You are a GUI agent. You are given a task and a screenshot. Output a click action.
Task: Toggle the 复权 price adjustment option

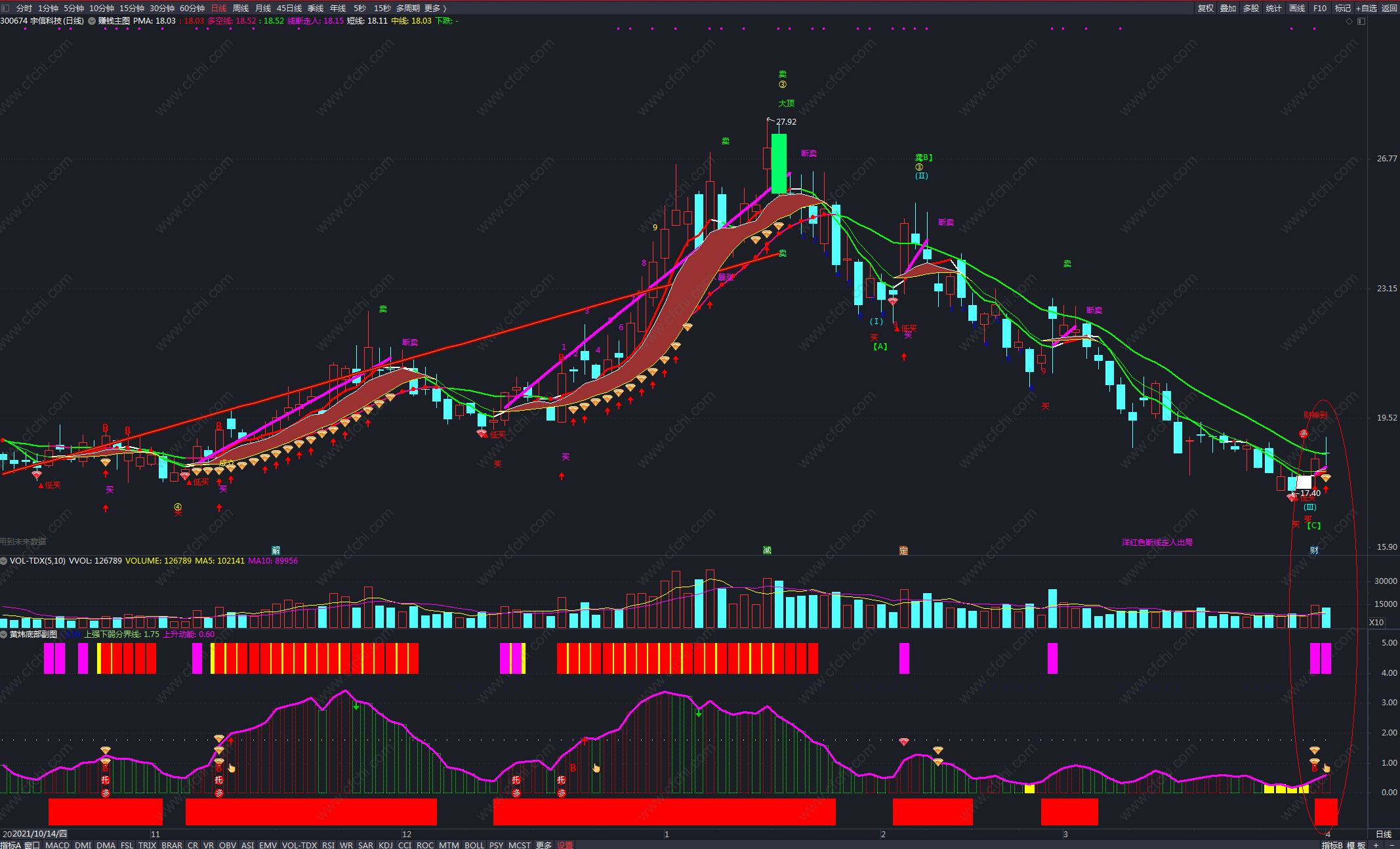click(x=1206, y=8)
